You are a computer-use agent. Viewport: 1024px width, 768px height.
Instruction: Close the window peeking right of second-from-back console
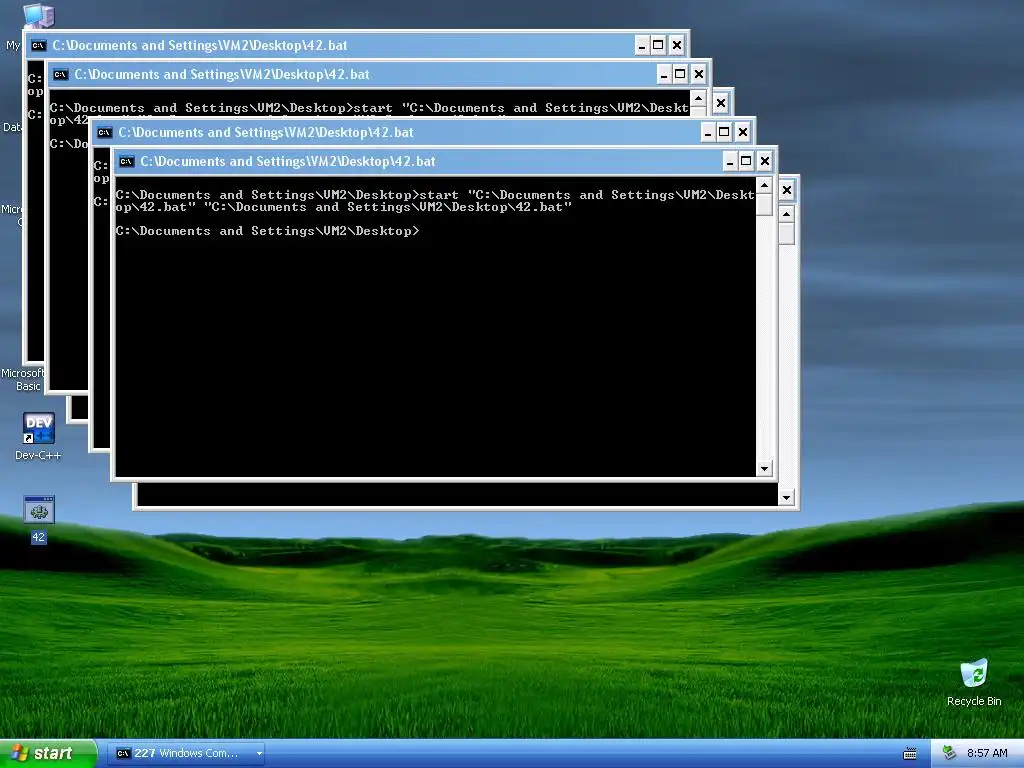[x=721, y=103]
